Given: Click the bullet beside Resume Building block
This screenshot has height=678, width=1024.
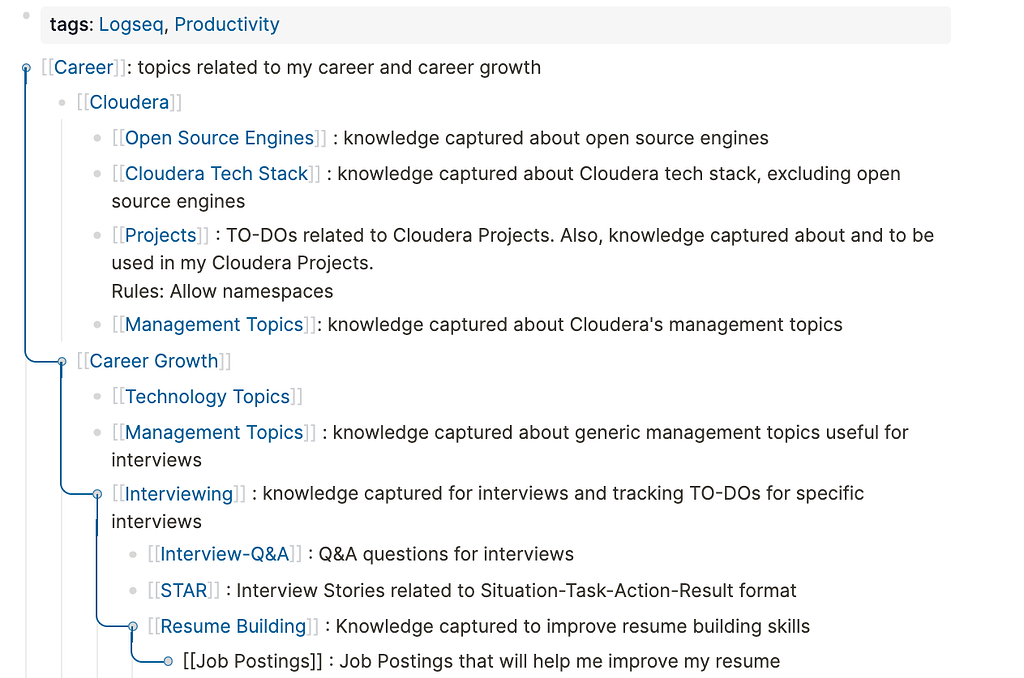Looking at the screenshot, I should coord(133,627).
